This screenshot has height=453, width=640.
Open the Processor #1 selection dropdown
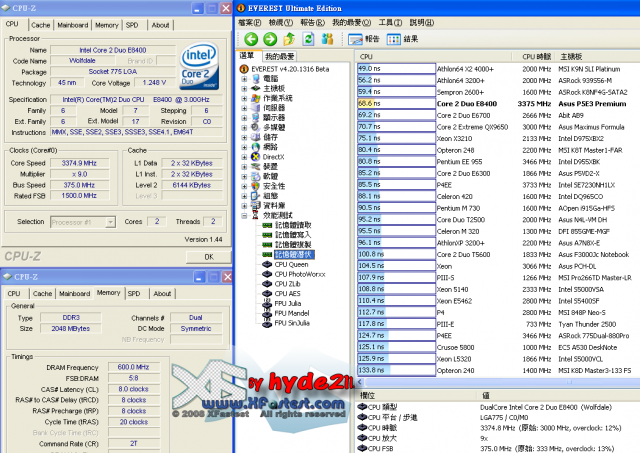pos(110,222)
